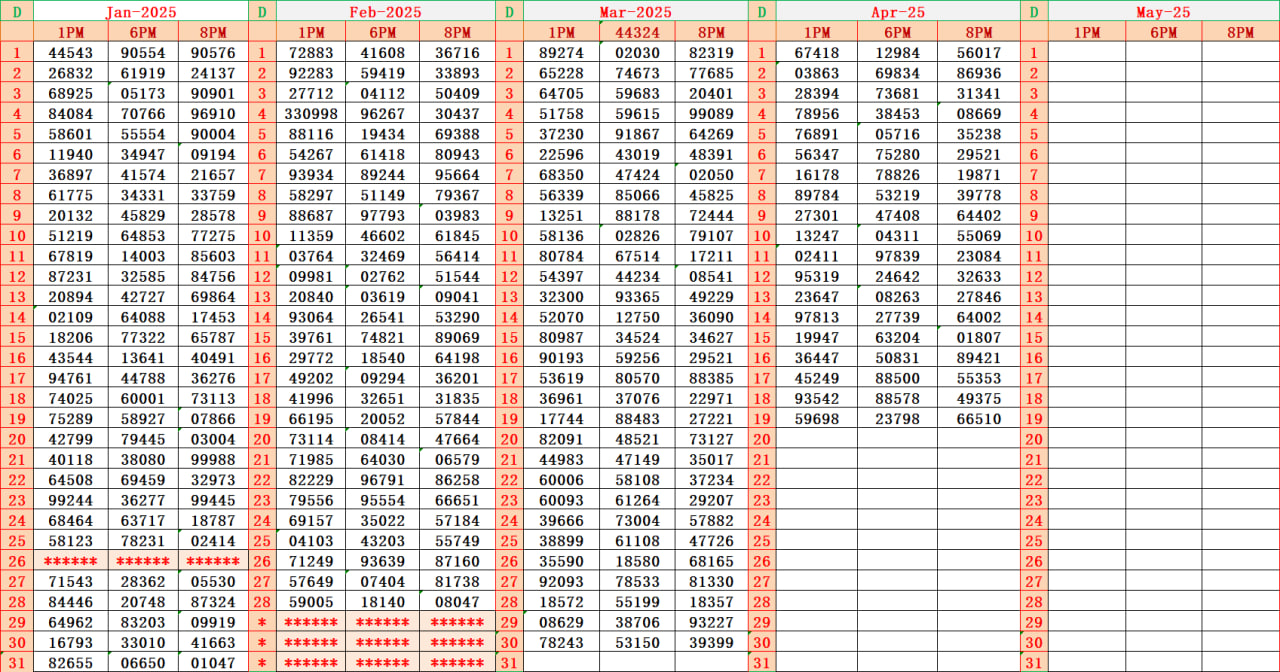Select the cell showing 93639

pyautogui.click(x=383, y=561)
